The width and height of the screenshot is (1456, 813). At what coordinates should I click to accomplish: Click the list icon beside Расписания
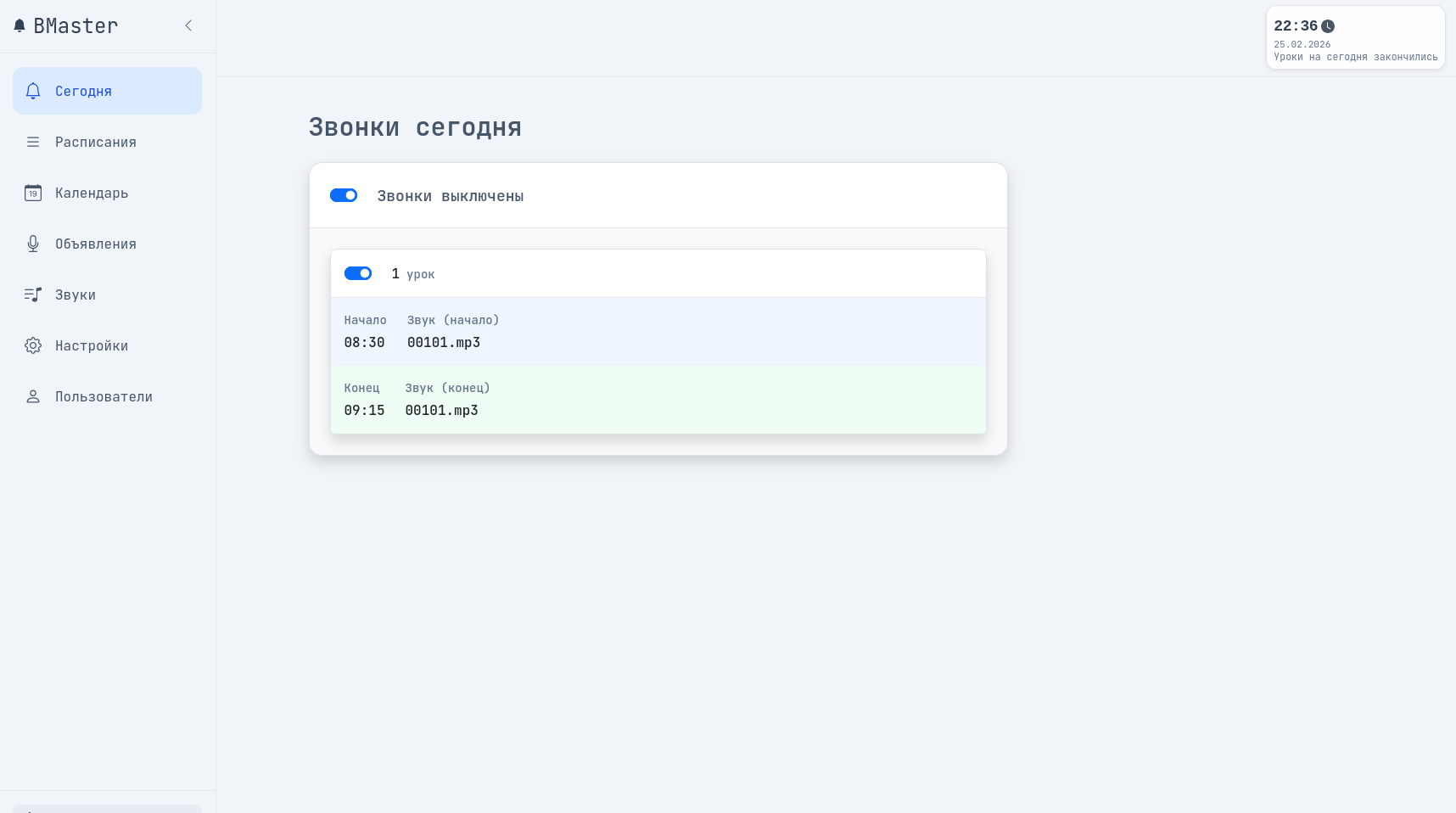click(x=33, y=142)
